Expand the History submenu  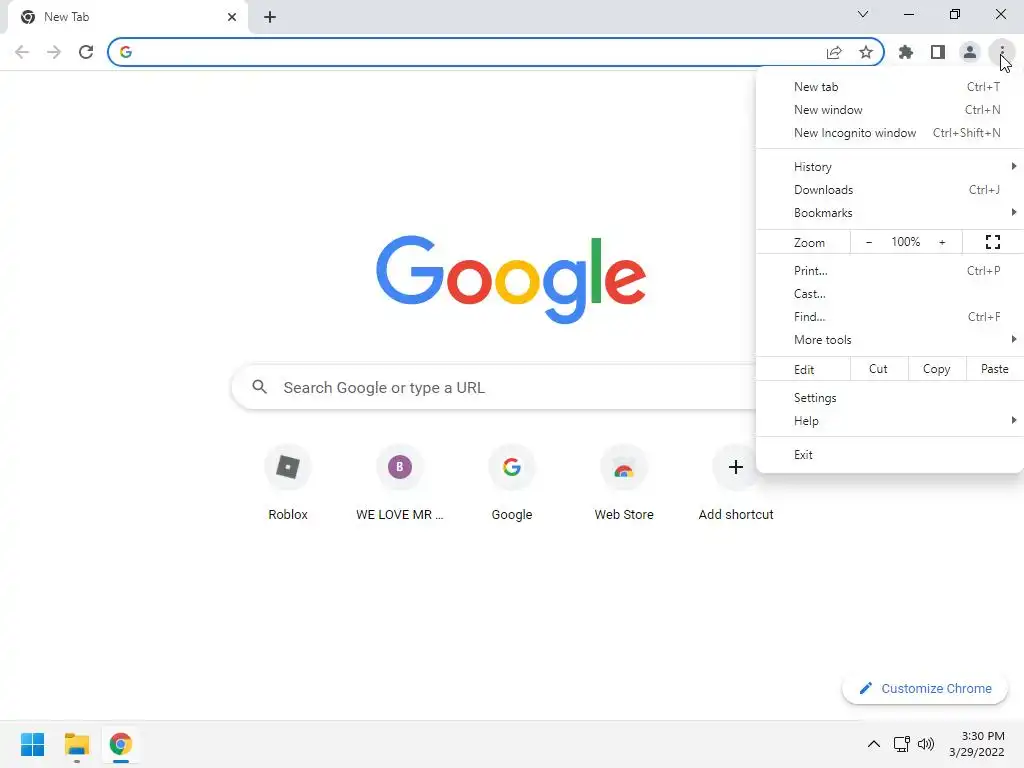889,167
